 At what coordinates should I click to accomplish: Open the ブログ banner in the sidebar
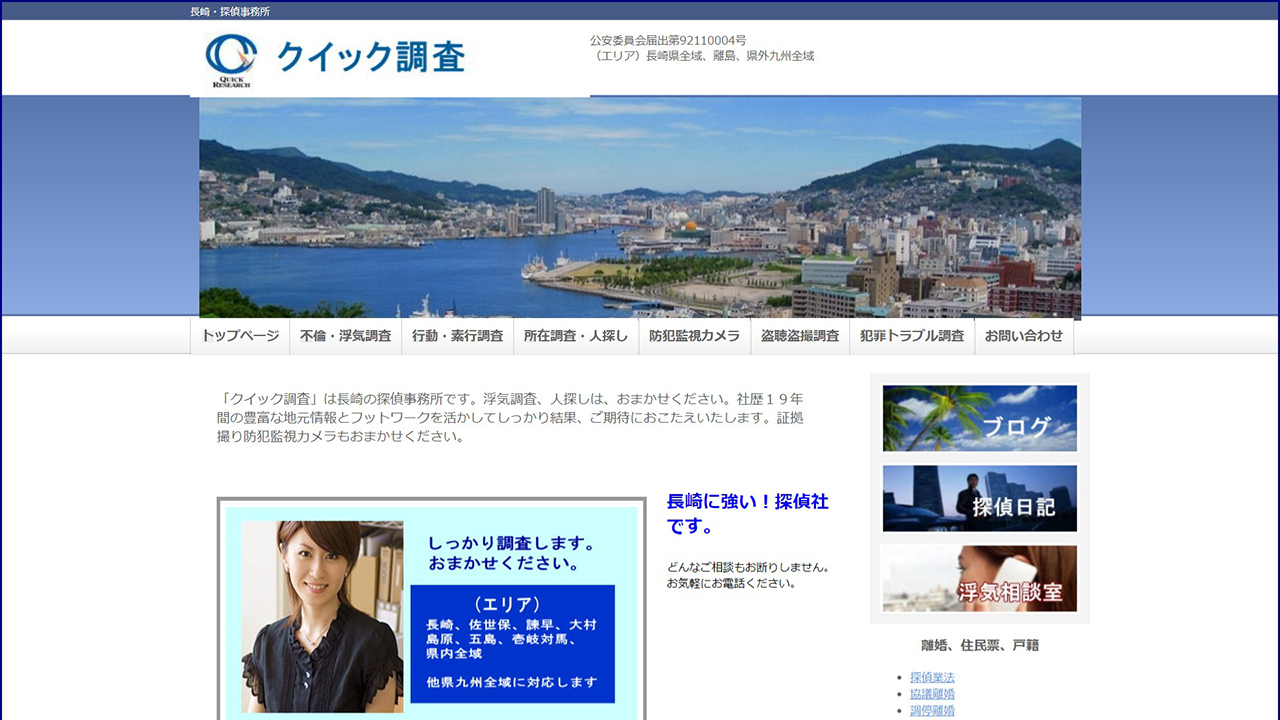(x=978, y=418)
